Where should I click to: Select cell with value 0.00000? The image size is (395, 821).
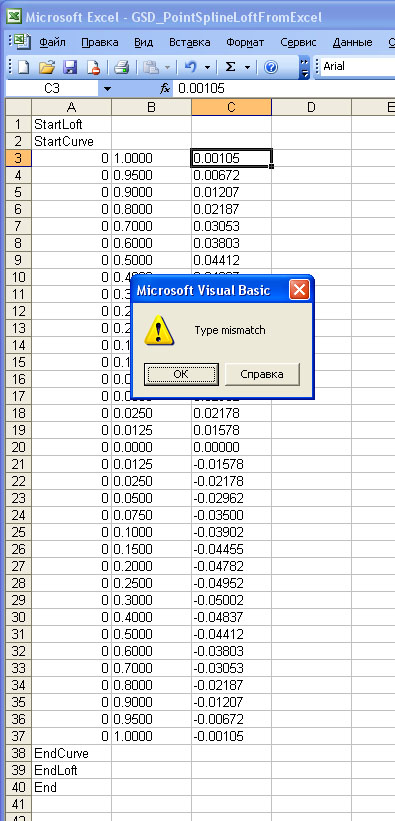[232, 447]
